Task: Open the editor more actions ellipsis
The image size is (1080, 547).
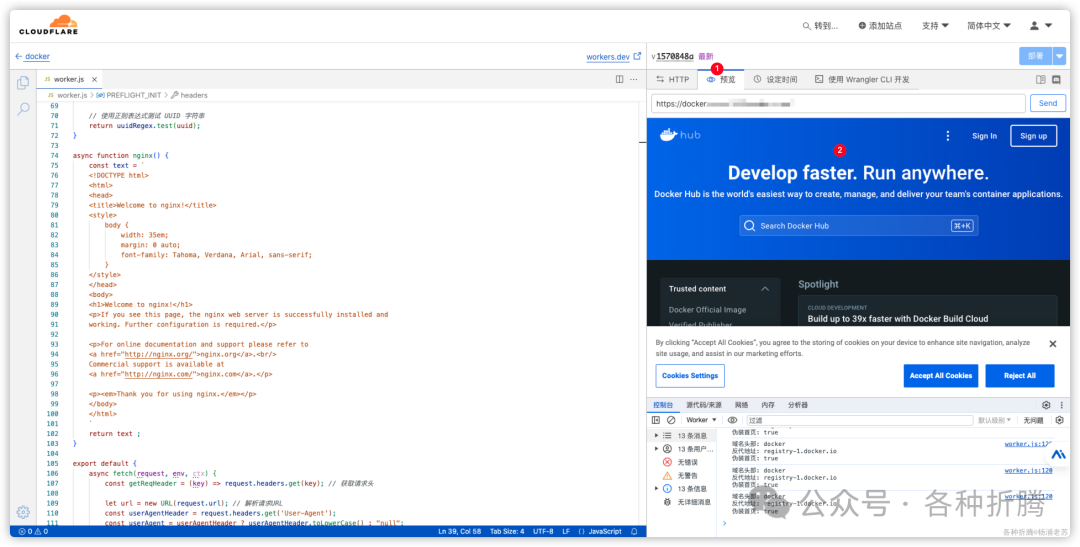Action: (634, 79)
